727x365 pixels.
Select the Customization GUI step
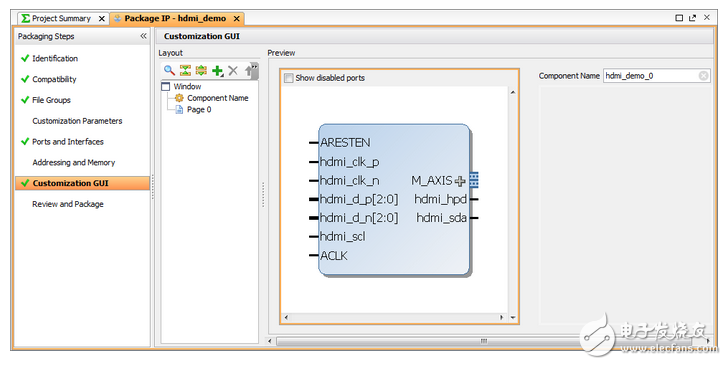[83, 183]
